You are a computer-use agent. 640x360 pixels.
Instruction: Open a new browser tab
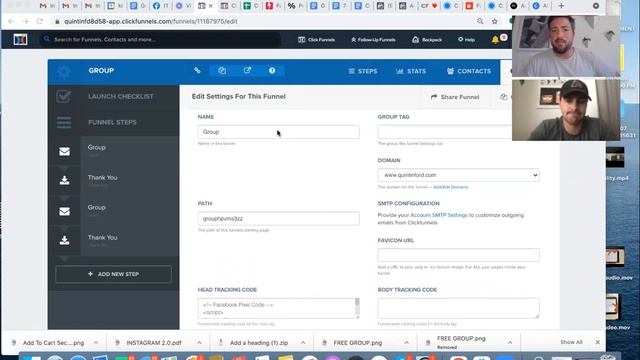coord(561,6)
